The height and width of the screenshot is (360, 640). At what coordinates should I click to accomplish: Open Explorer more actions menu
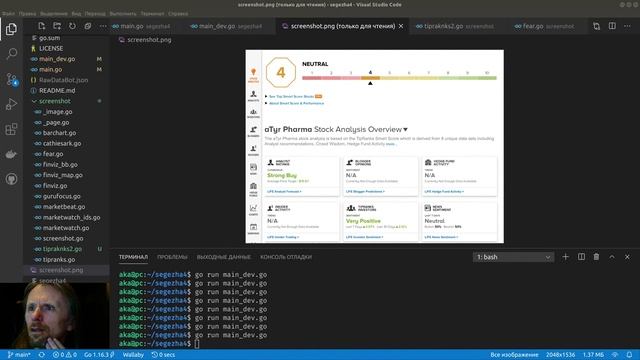(x=103, y=26)
